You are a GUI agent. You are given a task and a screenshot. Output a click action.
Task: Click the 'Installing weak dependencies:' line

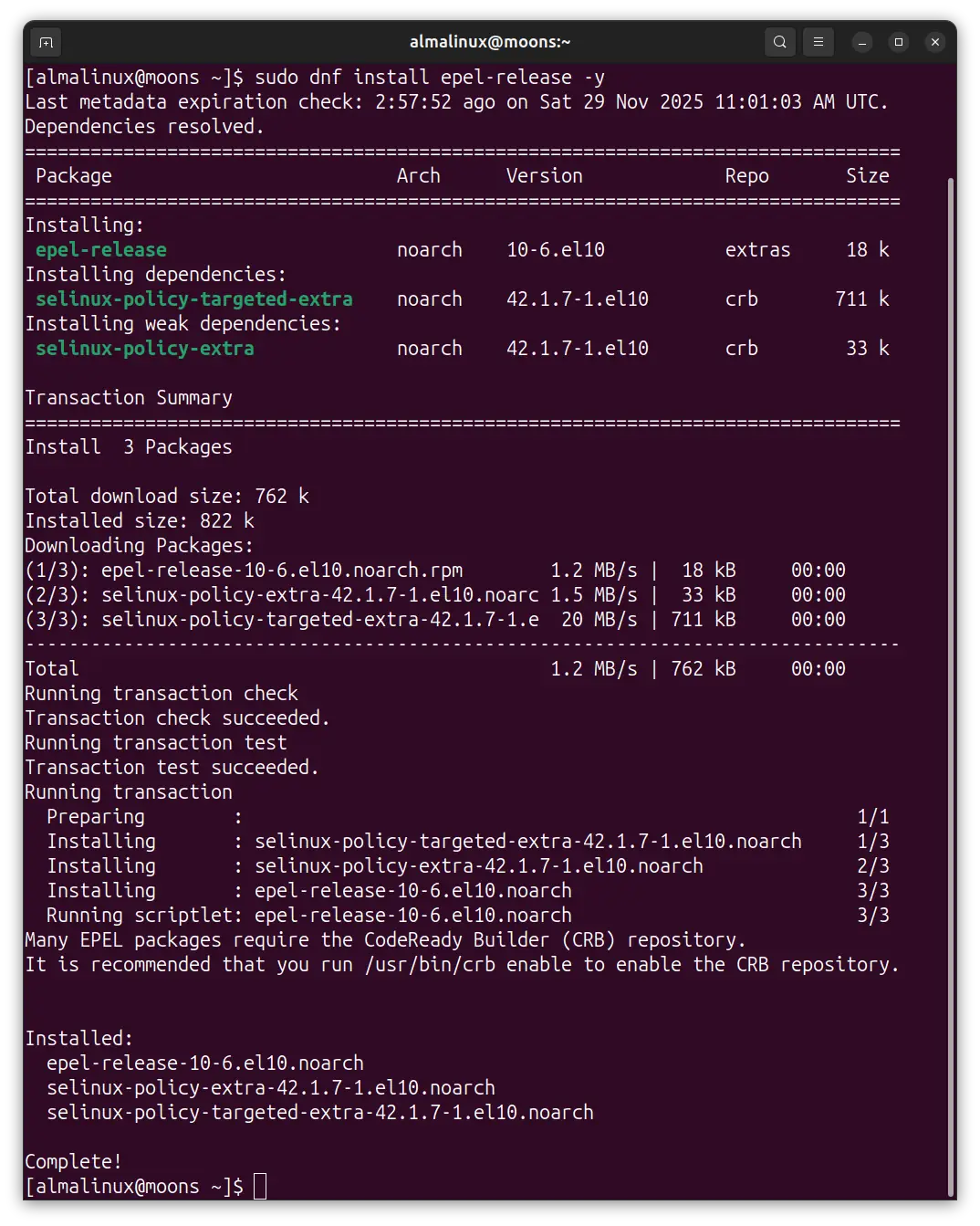tap(182, 324)
